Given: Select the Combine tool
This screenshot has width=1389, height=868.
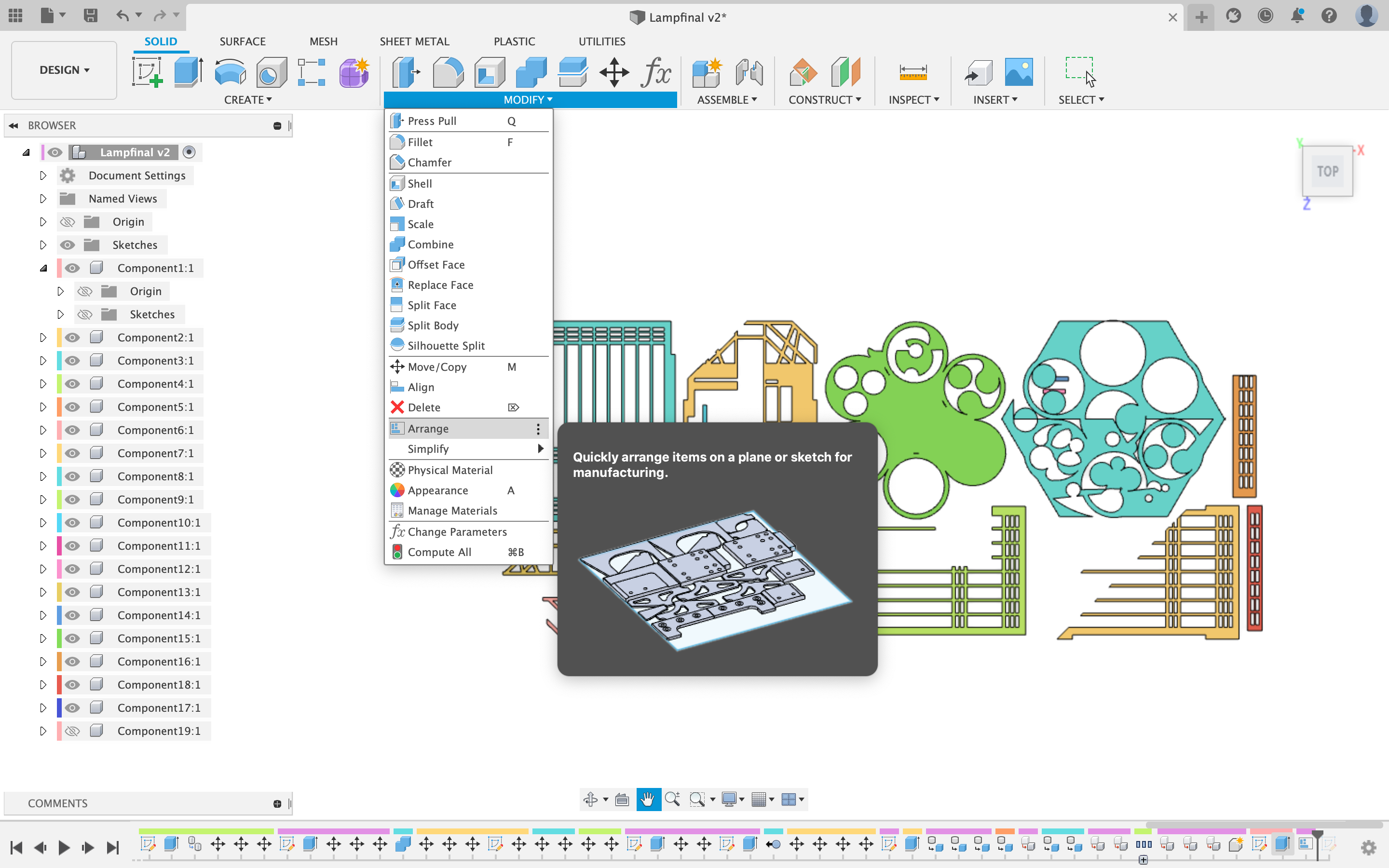Looking at the screenshot, I should (430, 244).
